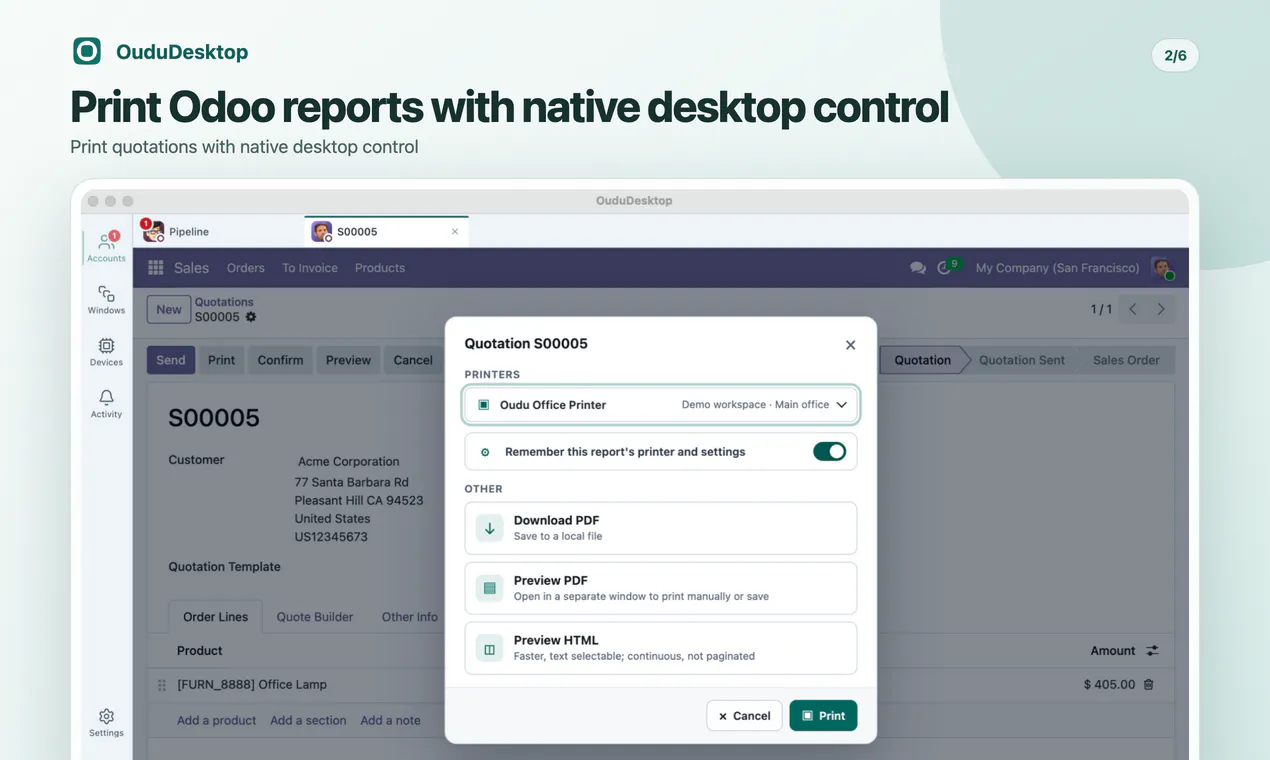Screen dimensions: 1270x760
Task: Switch to the S00005 tab
Action: pos(386,231)
